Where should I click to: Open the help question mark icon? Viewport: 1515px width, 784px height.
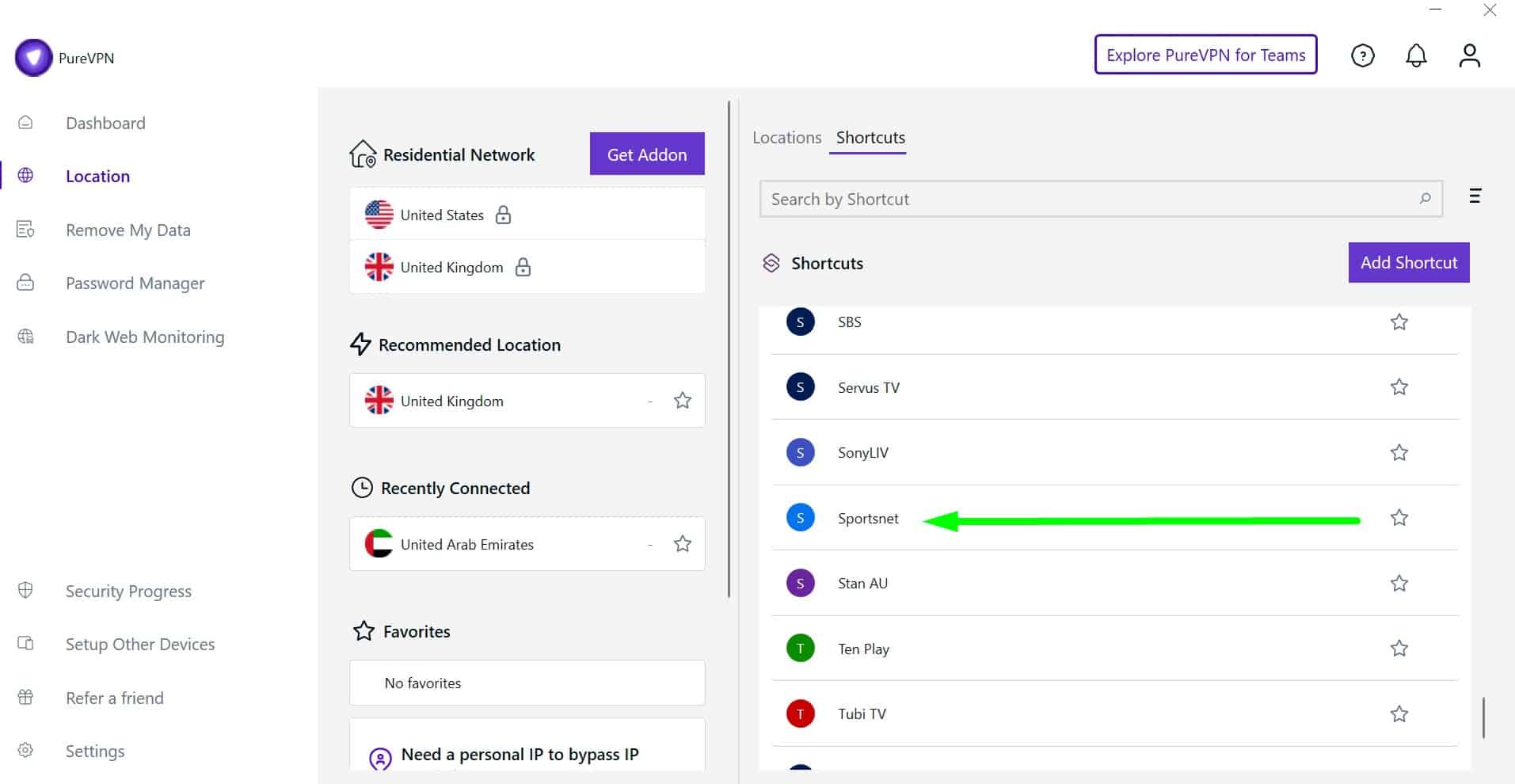[x=1362, y=55]
